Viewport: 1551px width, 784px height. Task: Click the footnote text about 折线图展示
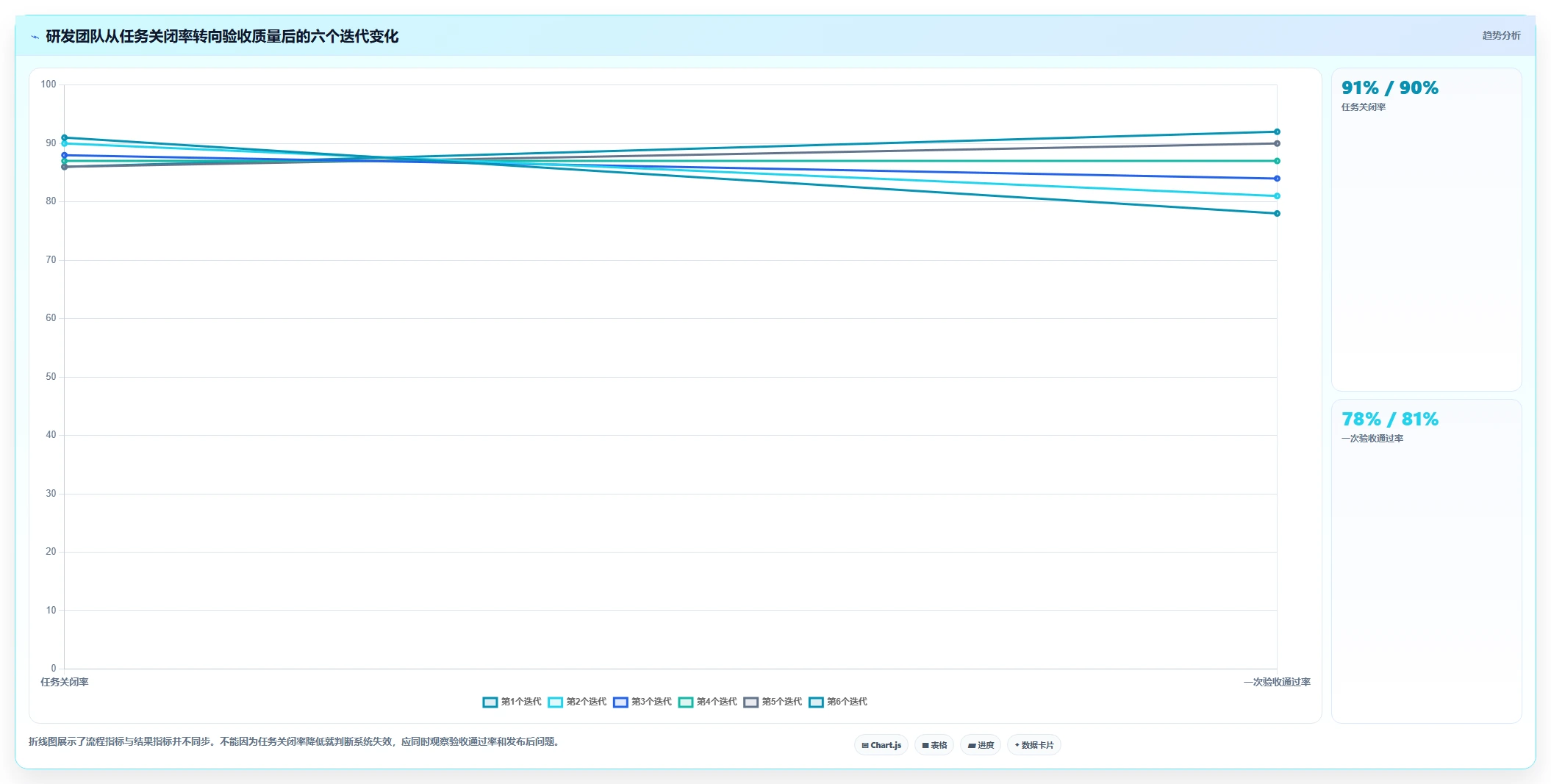[x=295, y=742]
